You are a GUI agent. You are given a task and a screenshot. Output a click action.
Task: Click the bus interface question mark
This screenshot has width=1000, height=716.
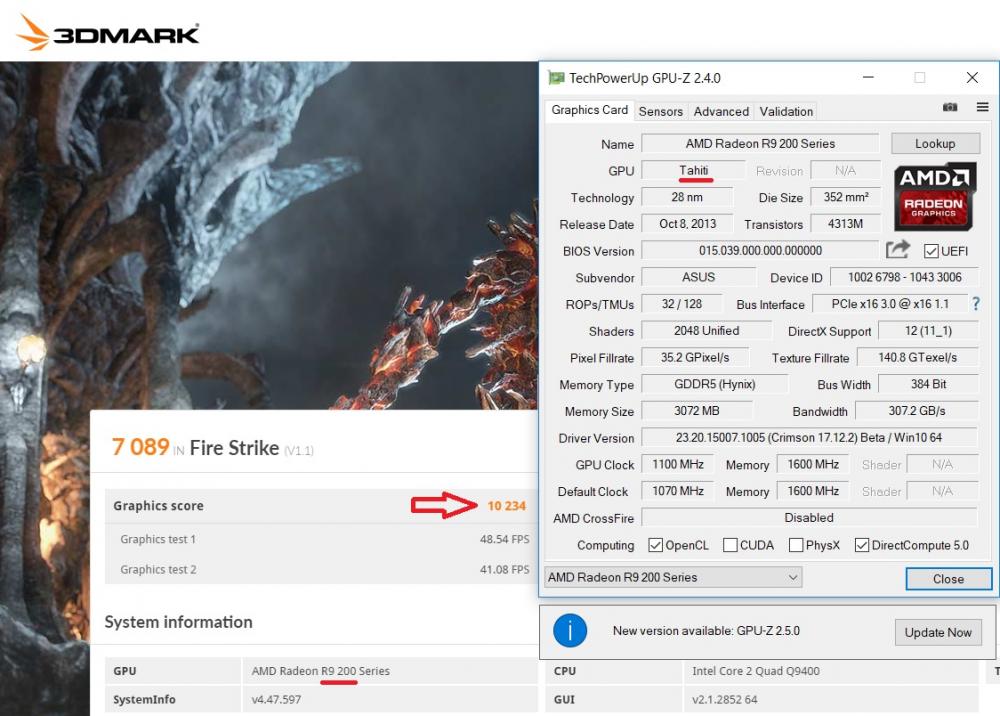point(976,304)
